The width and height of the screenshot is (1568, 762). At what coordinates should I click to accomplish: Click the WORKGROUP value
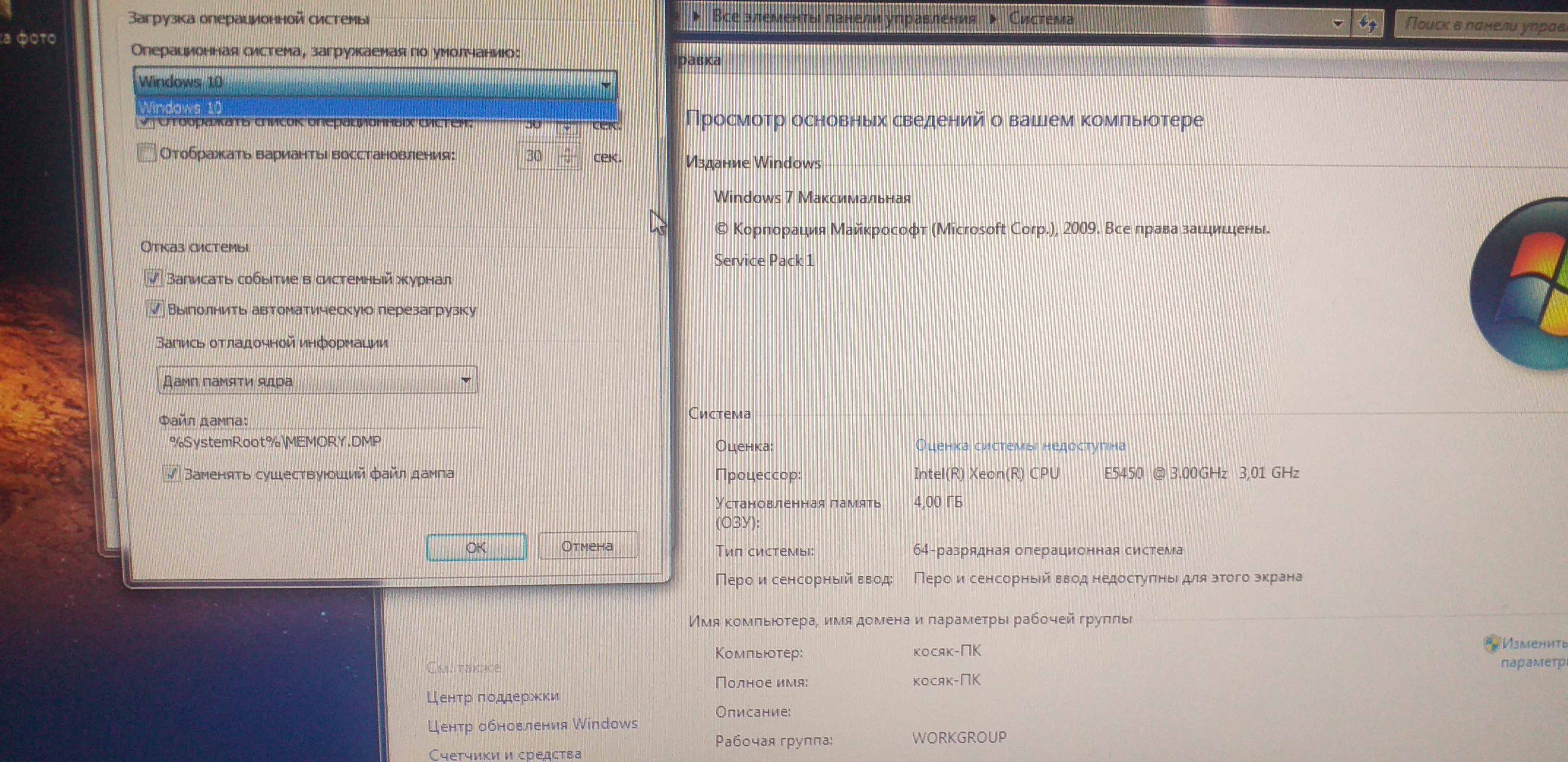959,737
